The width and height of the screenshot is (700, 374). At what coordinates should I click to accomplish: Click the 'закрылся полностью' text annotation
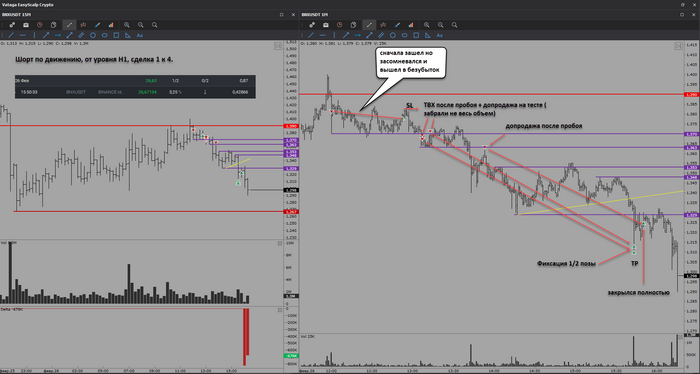point(638,293)
